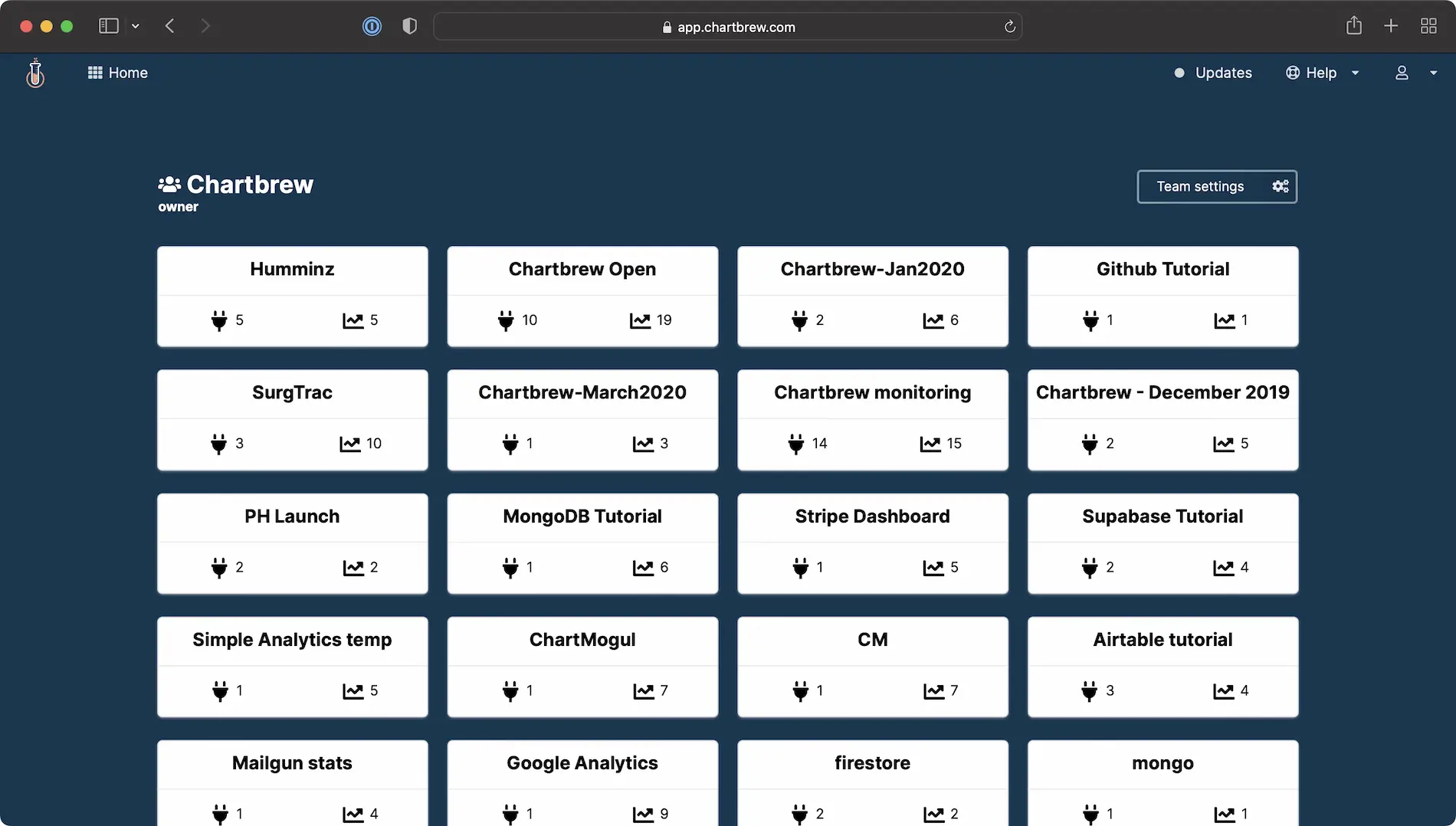
Task: Click the app.chartbrew.com address bar
Action: click(728, 27)
